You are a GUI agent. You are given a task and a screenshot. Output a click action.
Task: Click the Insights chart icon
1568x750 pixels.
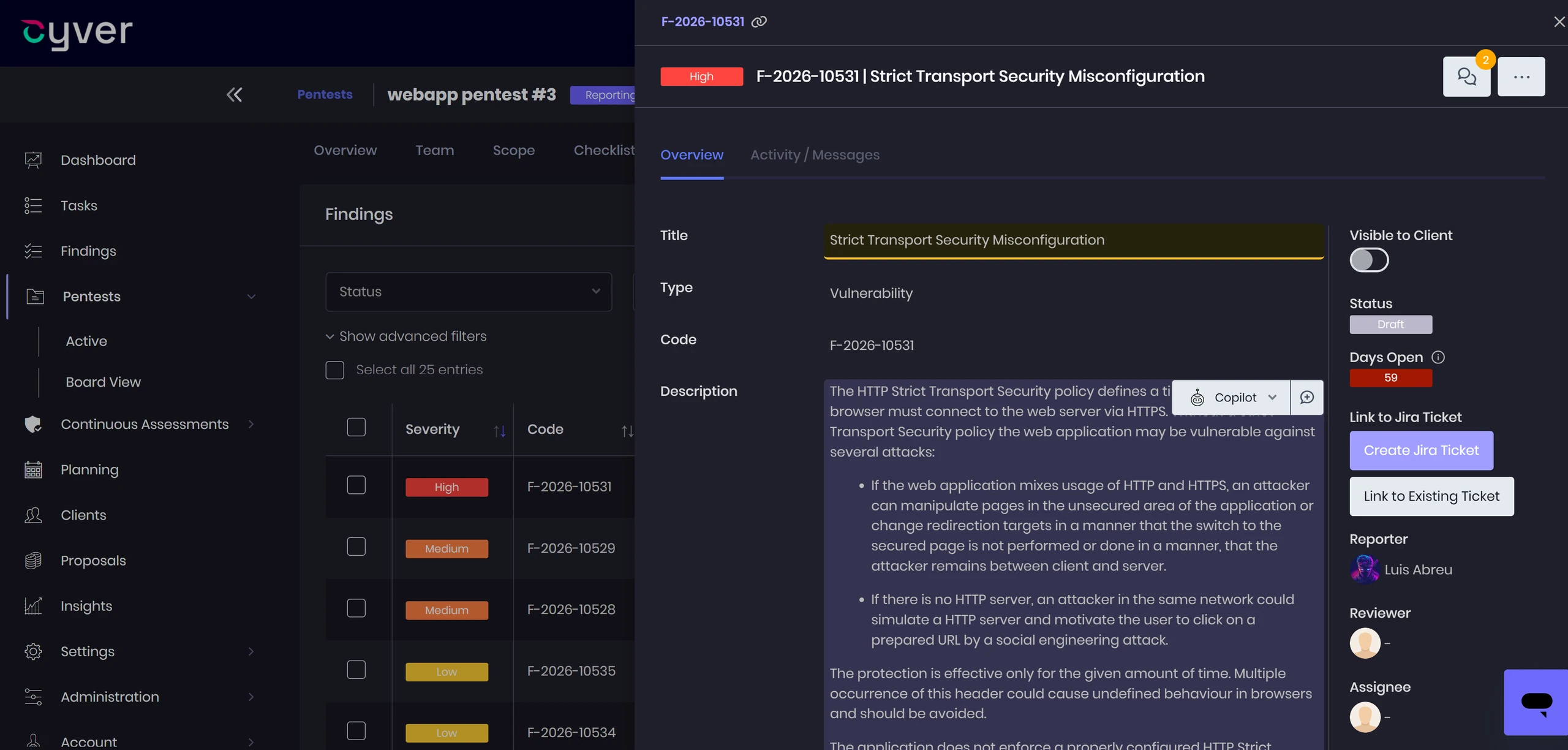coord(33,606)
